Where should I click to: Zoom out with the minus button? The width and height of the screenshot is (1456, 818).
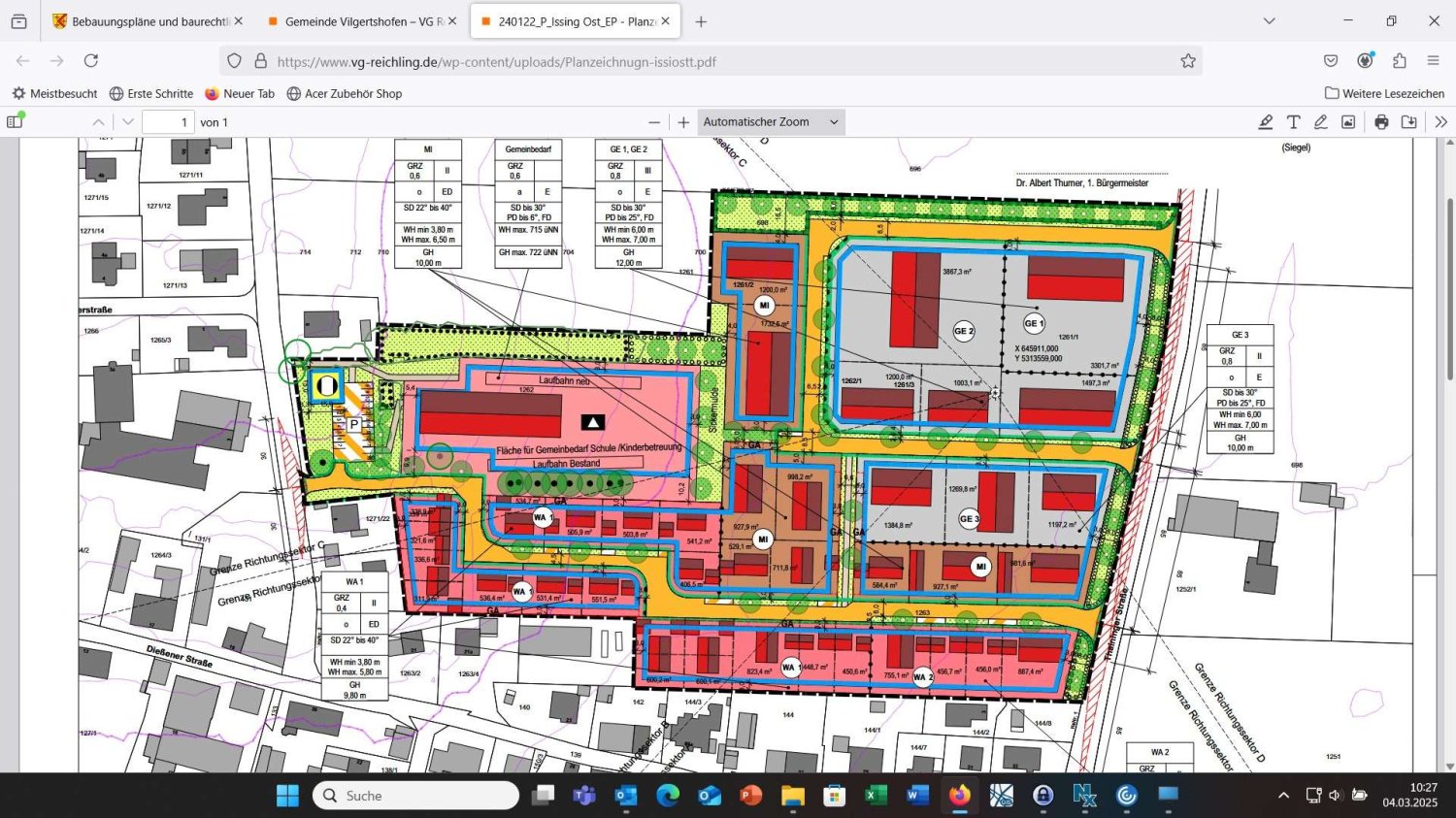[x=654, y=122]
